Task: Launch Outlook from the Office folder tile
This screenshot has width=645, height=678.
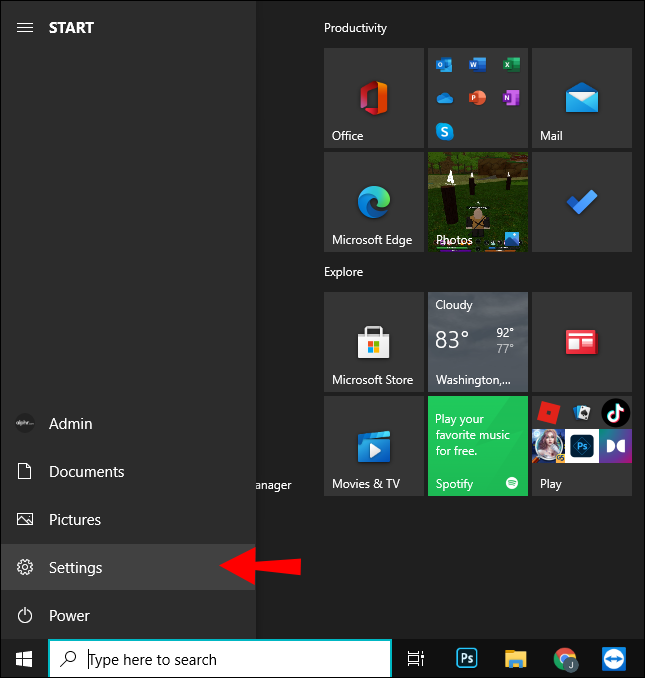Action: pyautogui.click(x=444, y=65)
